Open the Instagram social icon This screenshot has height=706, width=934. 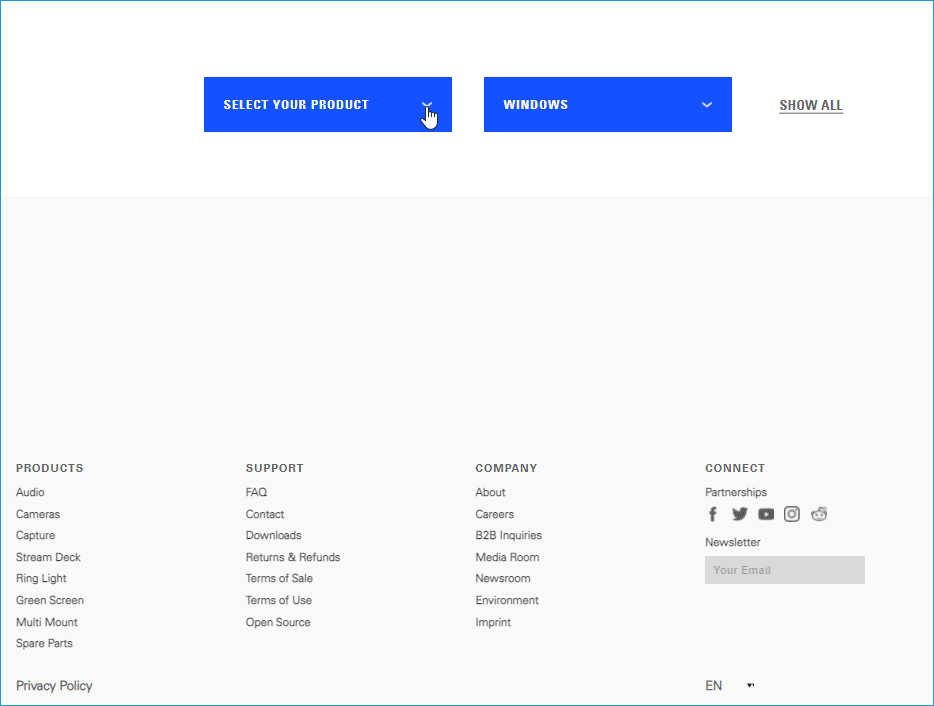(792, 514)
